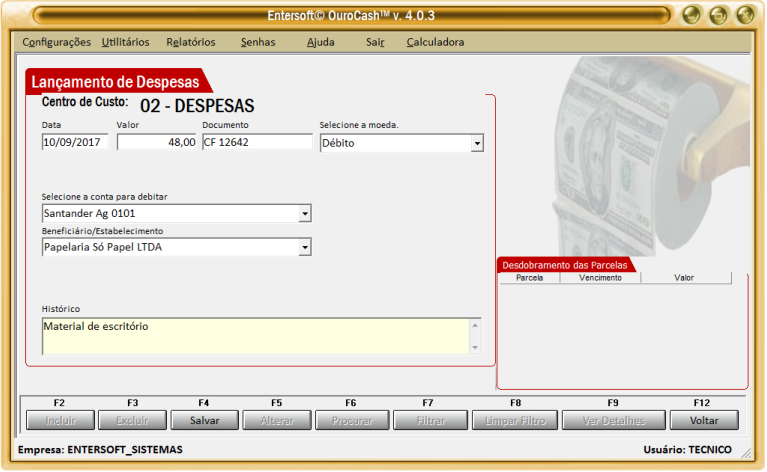Screen dimensions: 767x472
Task: Click the Histórico text area
Action: (255, 336)
